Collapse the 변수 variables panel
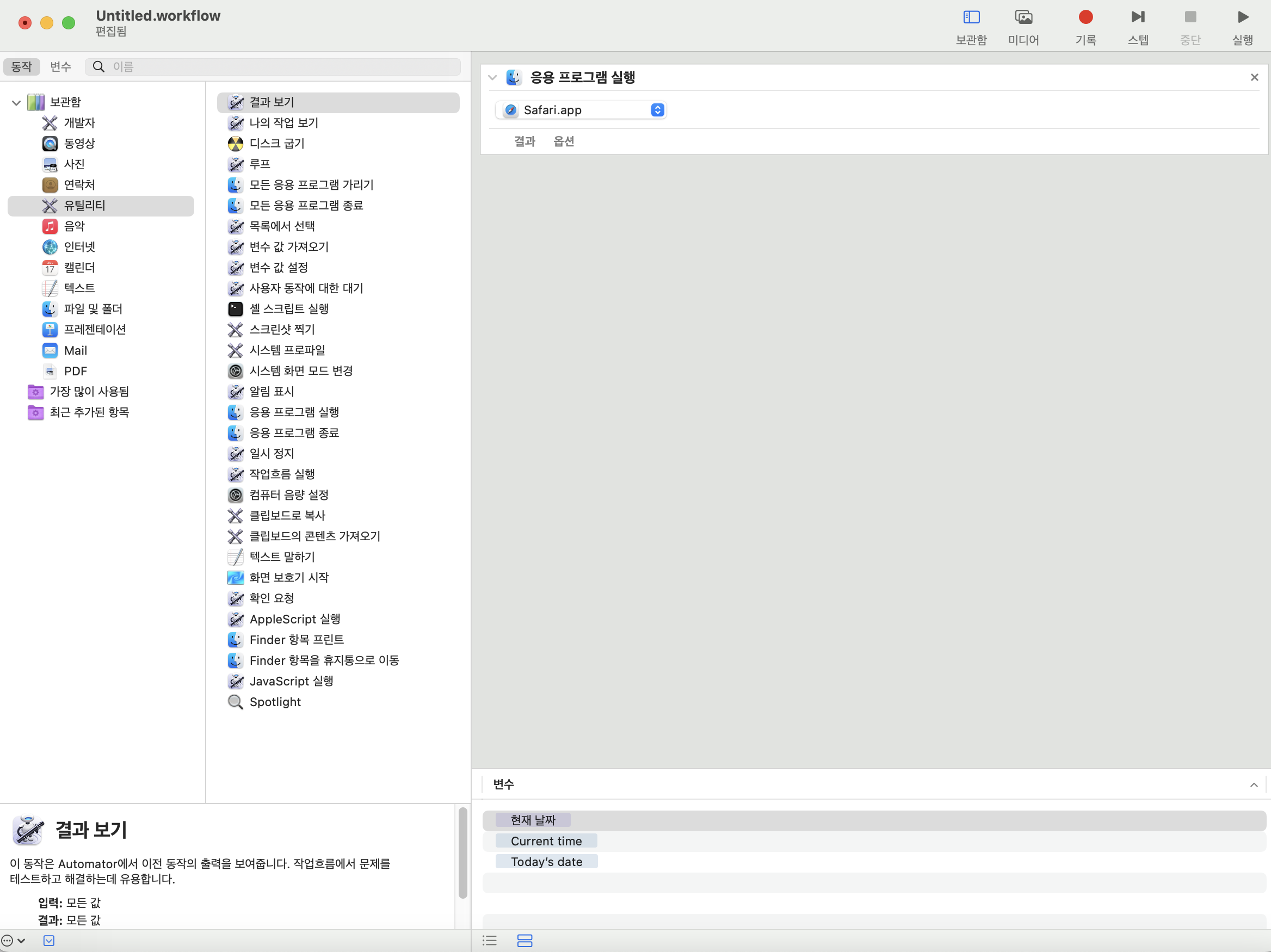 point(1254,785)
